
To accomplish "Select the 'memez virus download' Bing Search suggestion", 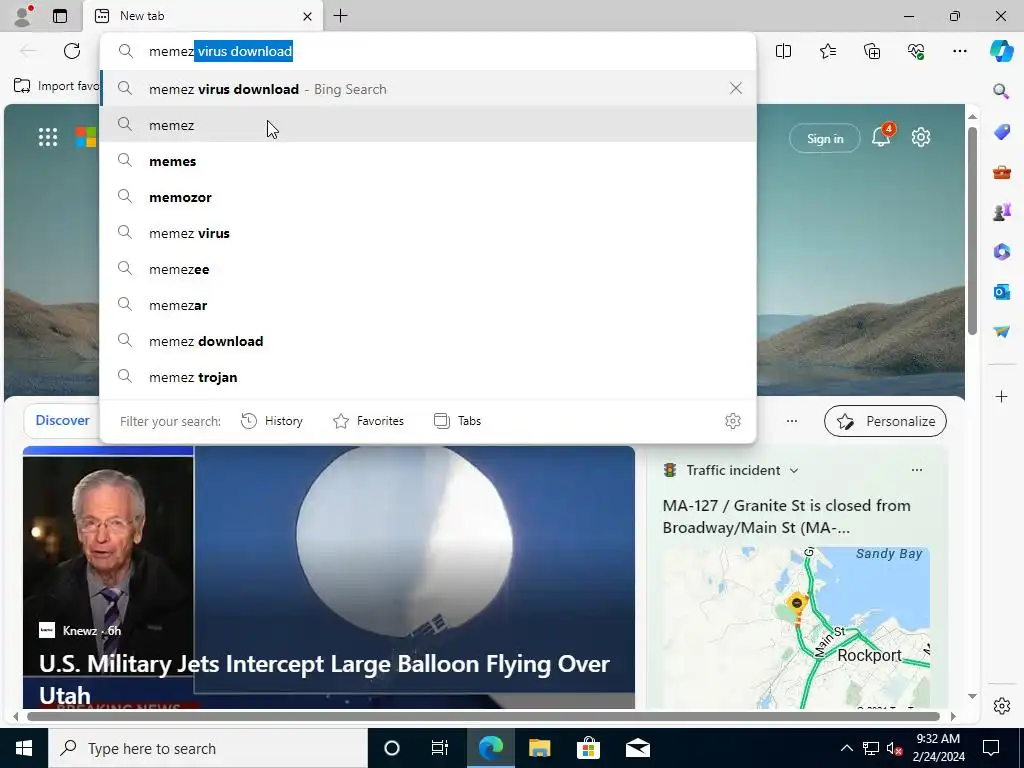I will click(428, 88).
